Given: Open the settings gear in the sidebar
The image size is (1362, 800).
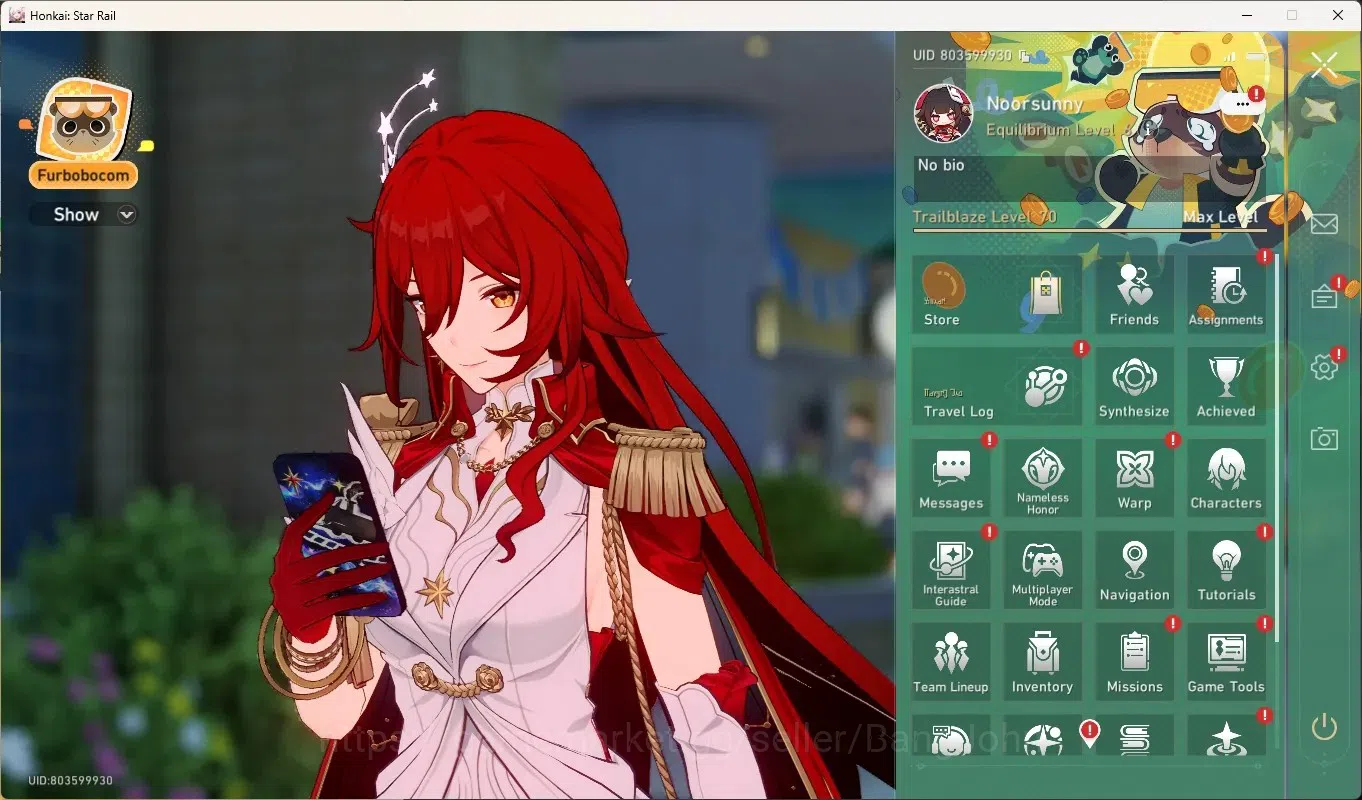Looking at the screenshot, I should (x=1324, y=367).
